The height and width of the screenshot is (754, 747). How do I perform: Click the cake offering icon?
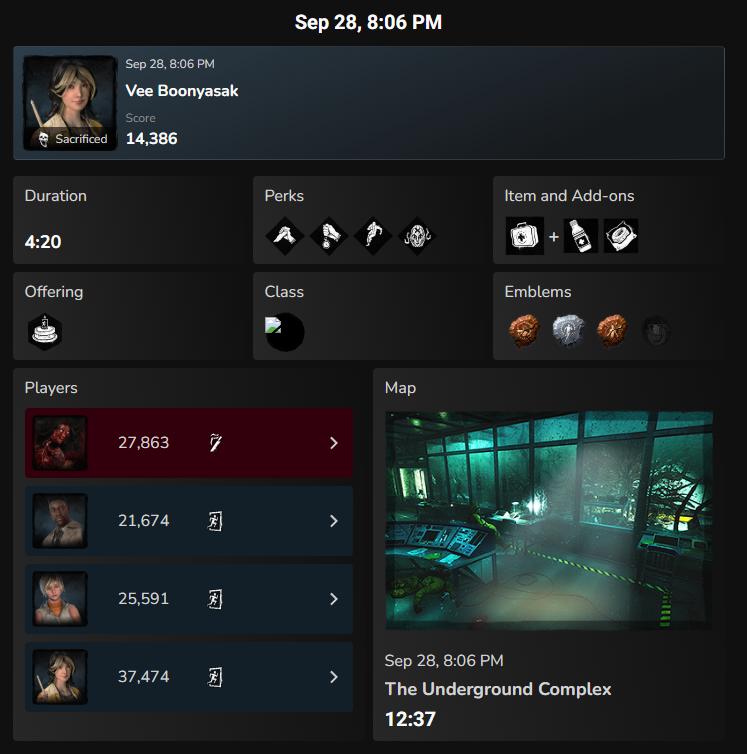tap(45, 332)
